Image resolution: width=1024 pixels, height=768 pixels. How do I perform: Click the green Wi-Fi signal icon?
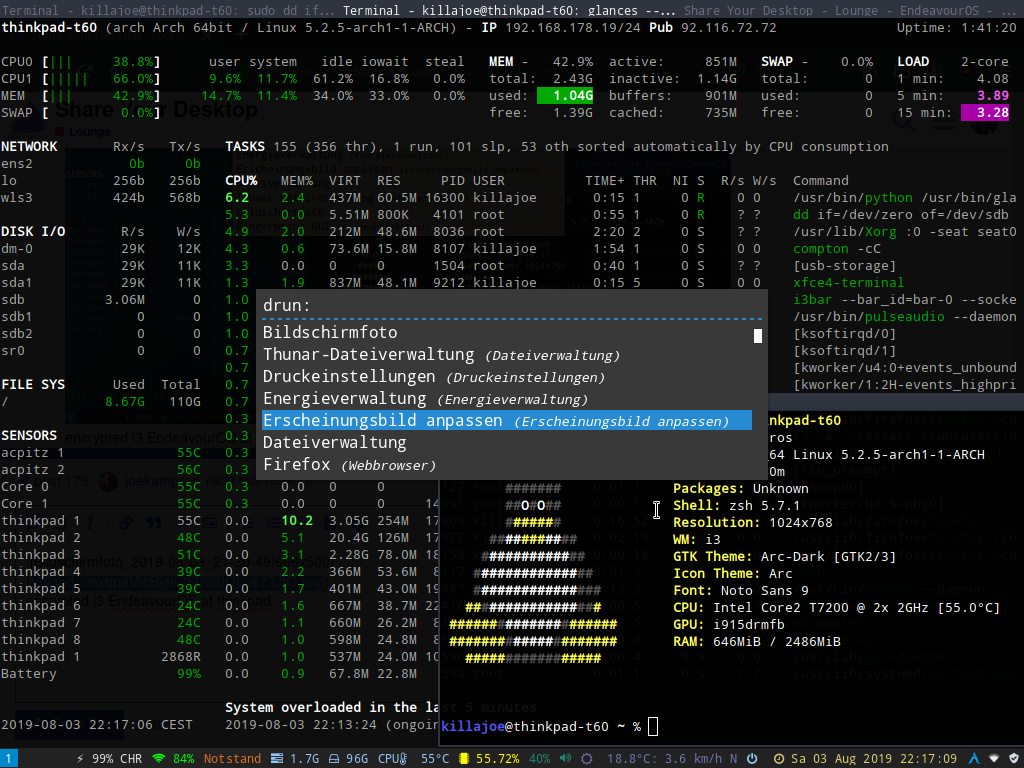(x=157, y=758)
